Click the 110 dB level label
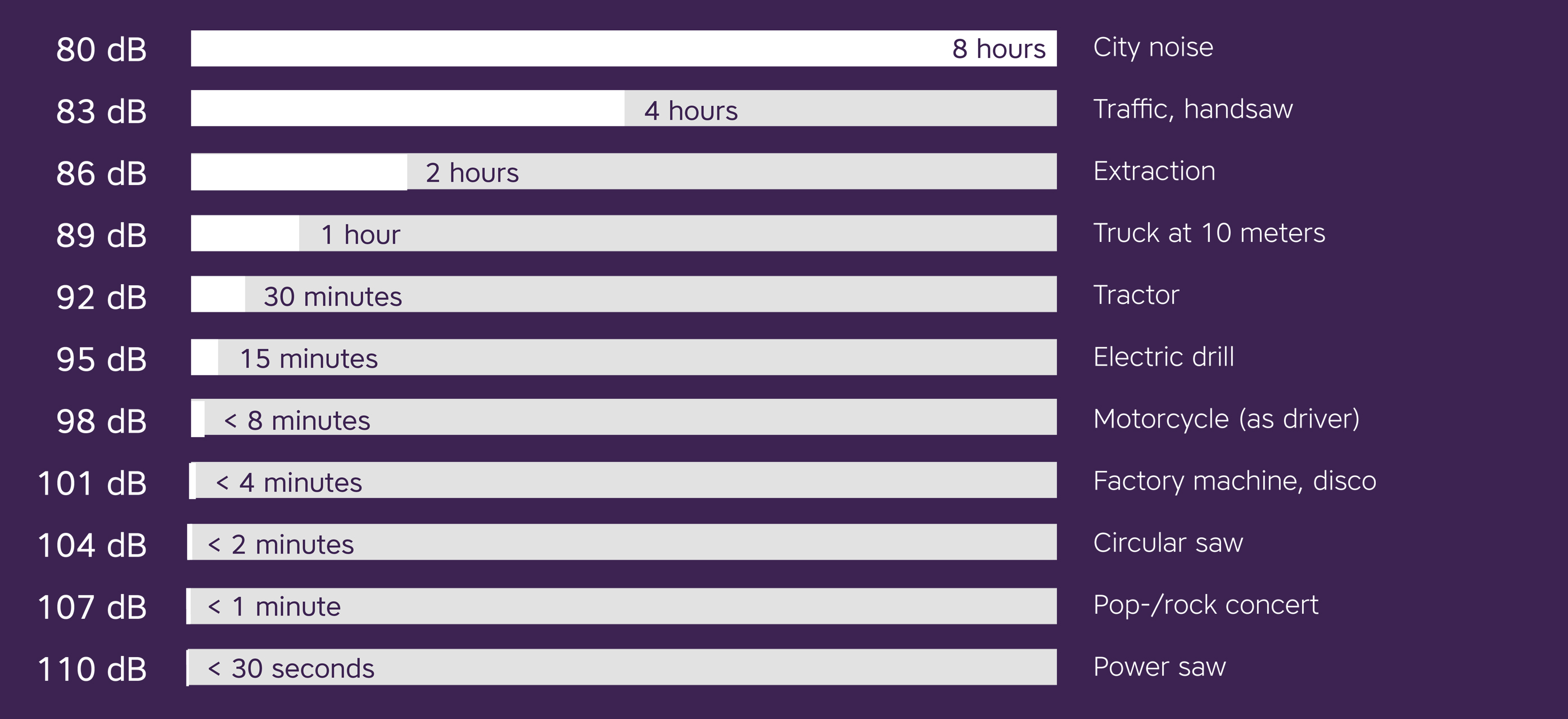 (92, 669)
